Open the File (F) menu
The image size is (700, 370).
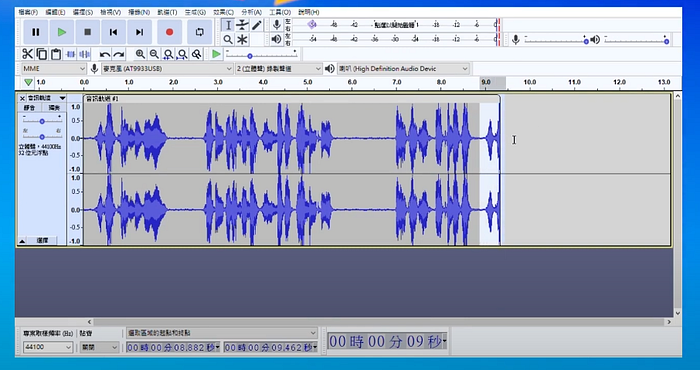pyautogui.click(x=29, y=12)
